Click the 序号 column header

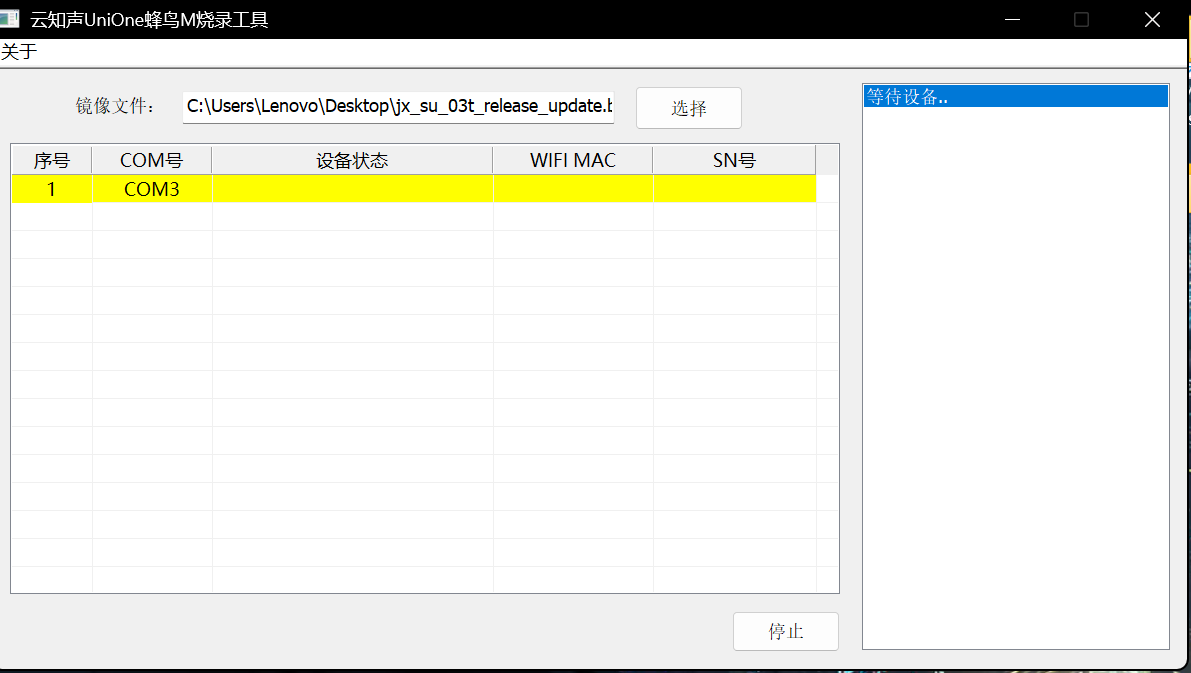(51, 160)
